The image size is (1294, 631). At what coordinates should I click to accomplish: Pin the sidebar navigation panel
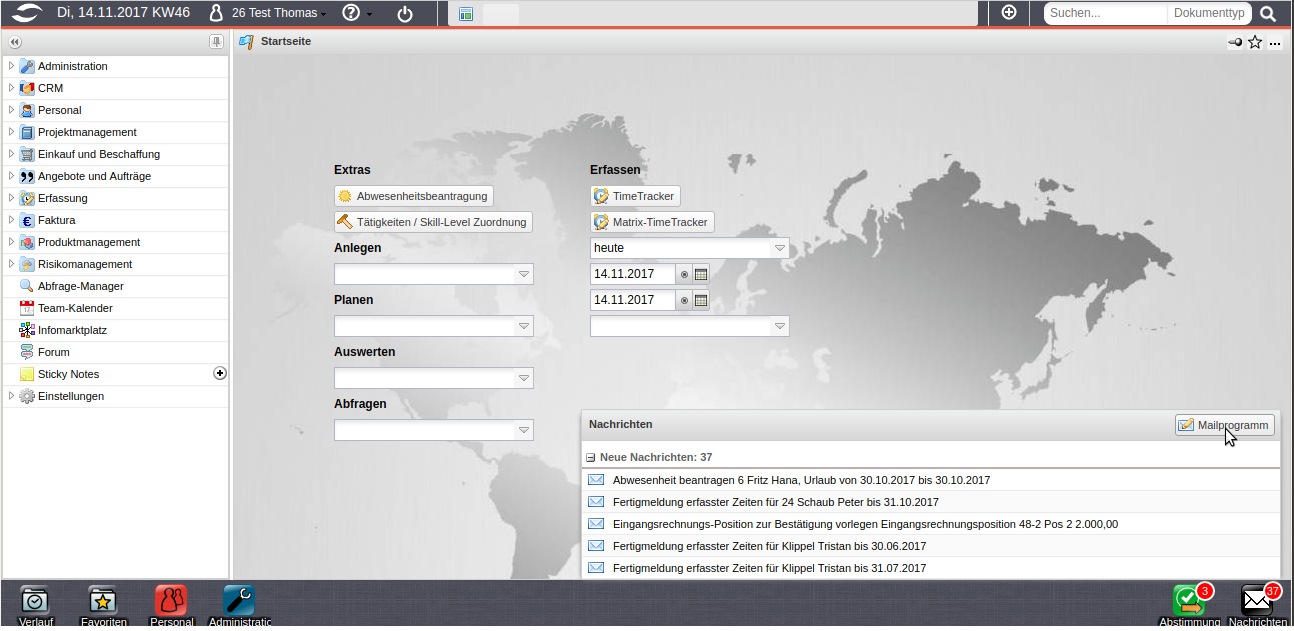(x=216, y=42)
